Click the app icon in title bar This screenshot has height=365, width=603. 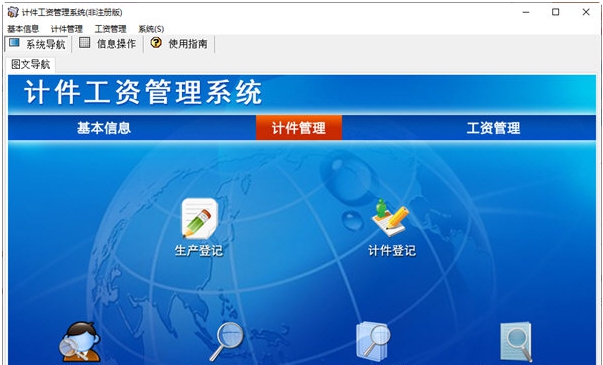coord(13,12)
